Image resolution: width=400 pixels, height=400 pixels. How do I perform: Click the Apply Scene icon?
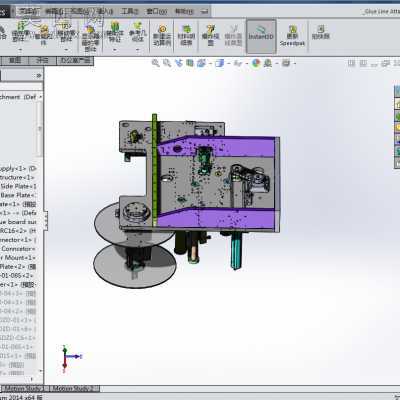tap(268, 63)
